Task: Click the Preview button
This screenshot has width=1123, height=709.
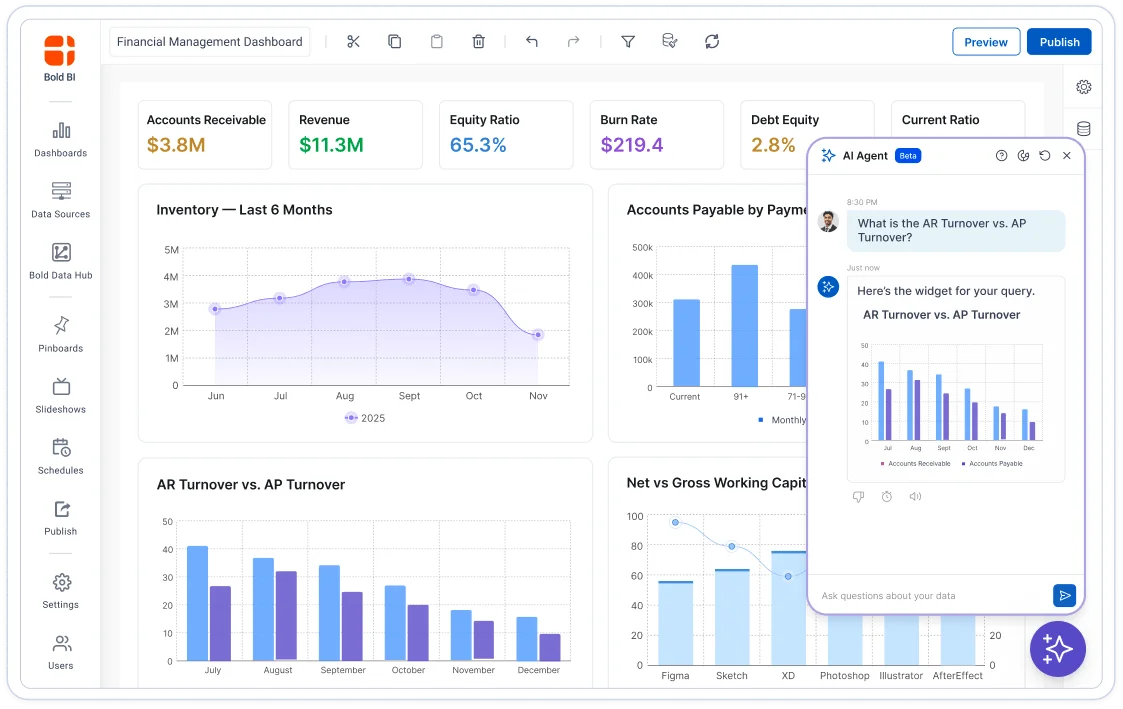Action: point(985,42)
